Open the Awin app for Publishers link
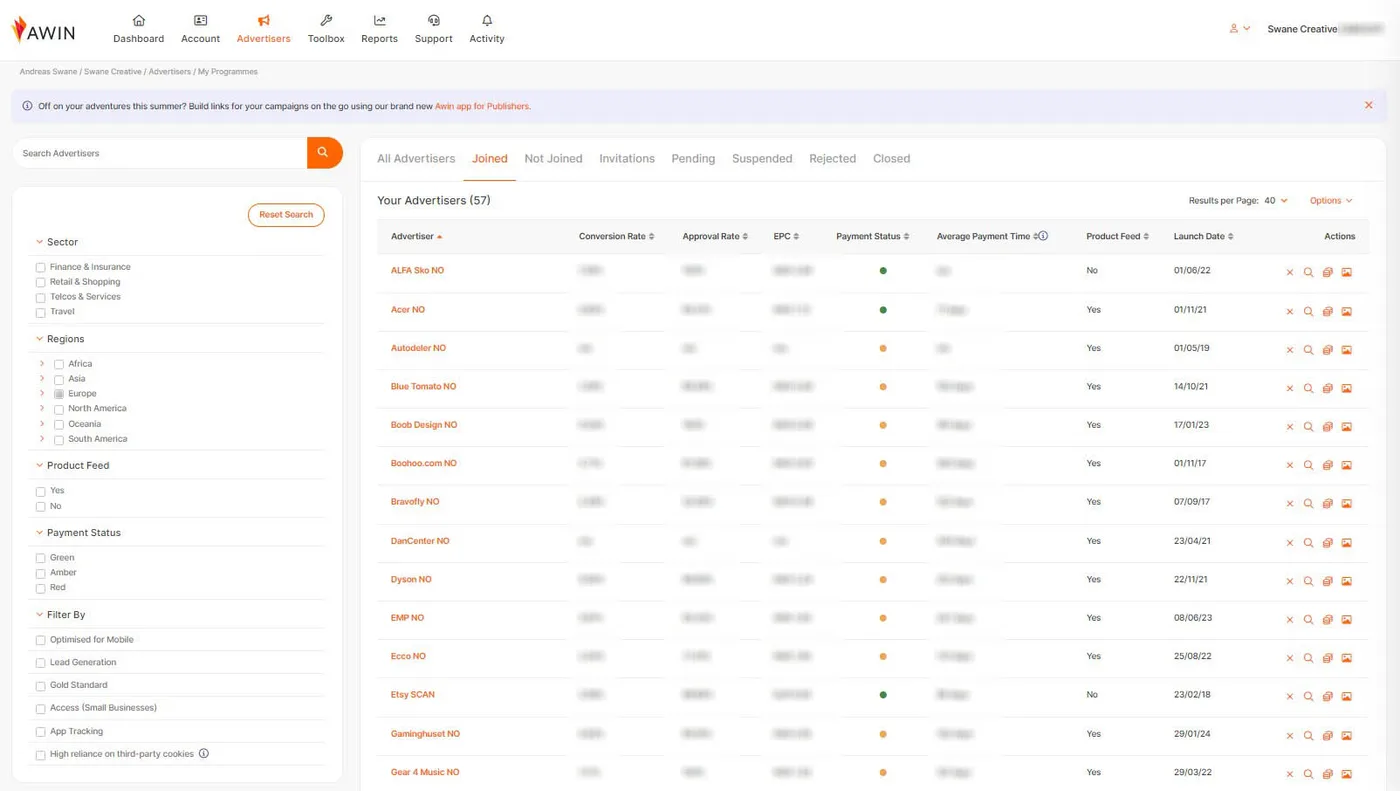The image size is (1400, 791). coord(482,106)
